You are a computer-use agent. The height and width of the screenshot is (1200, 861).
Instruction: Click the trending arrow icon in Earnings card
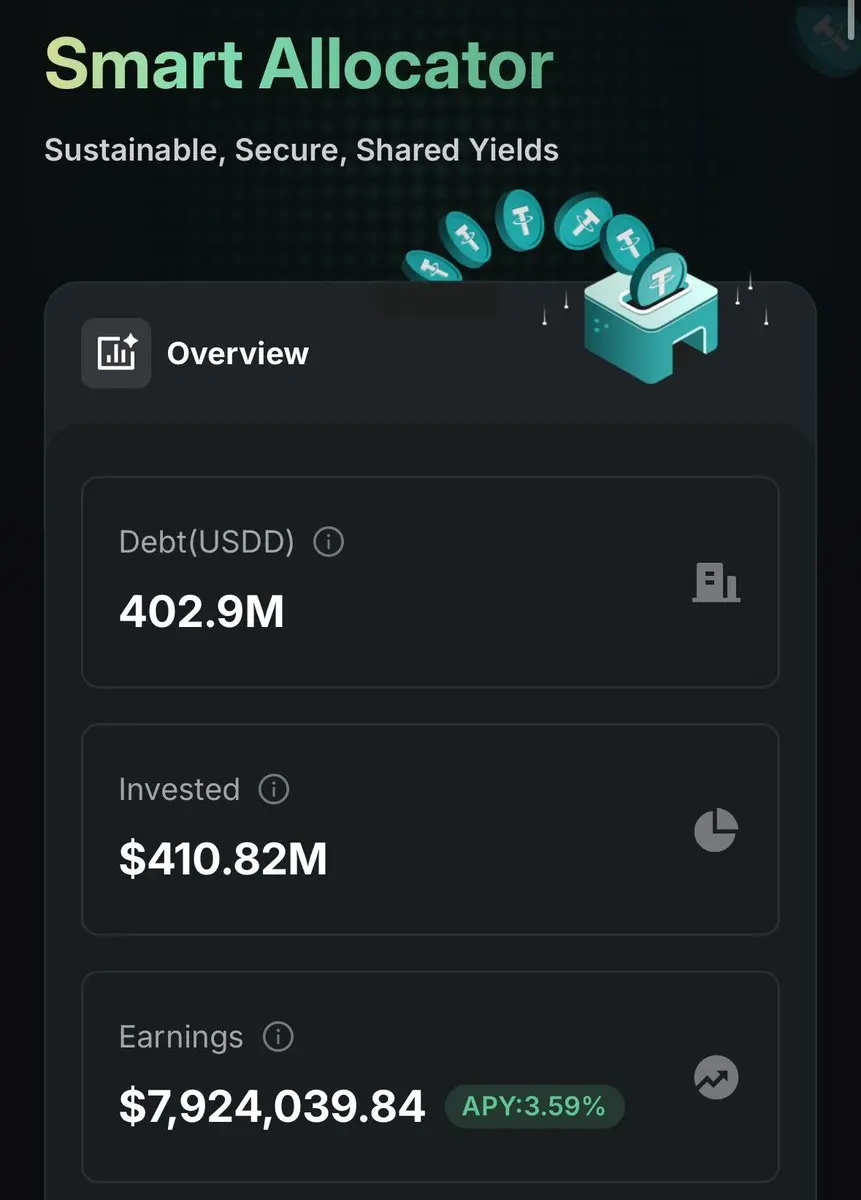coord(716,1077)
